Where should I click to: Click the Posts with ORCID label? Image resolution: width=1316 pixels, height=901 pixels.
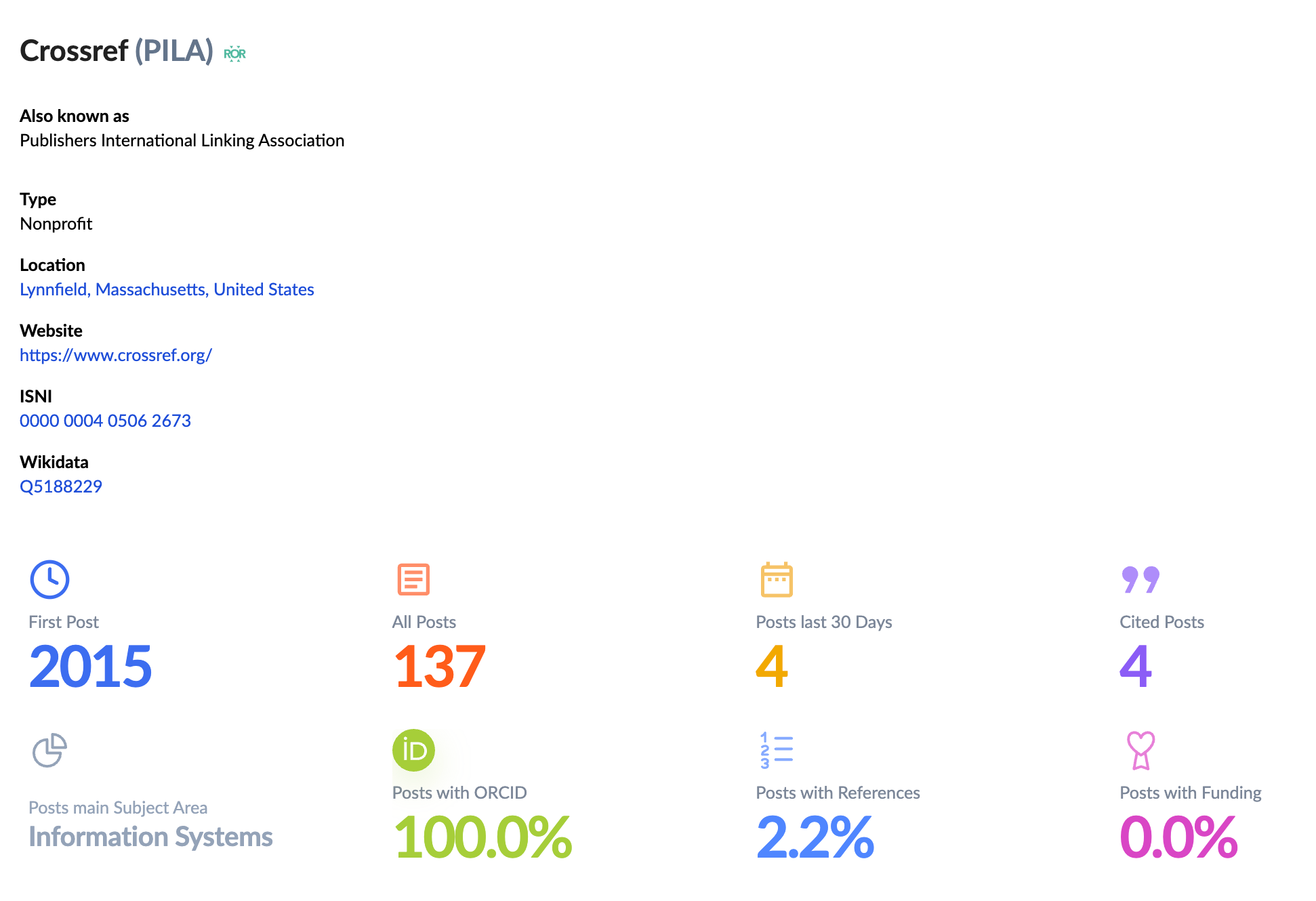tap(459, 793)
